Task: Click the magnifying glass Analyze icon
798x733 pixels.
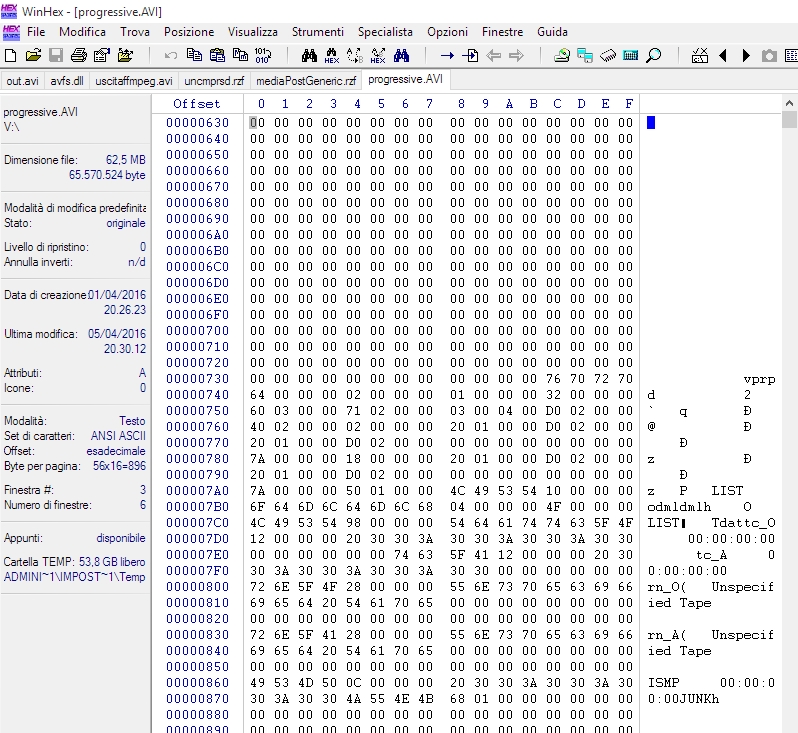Action: click(x=653, y=55)
